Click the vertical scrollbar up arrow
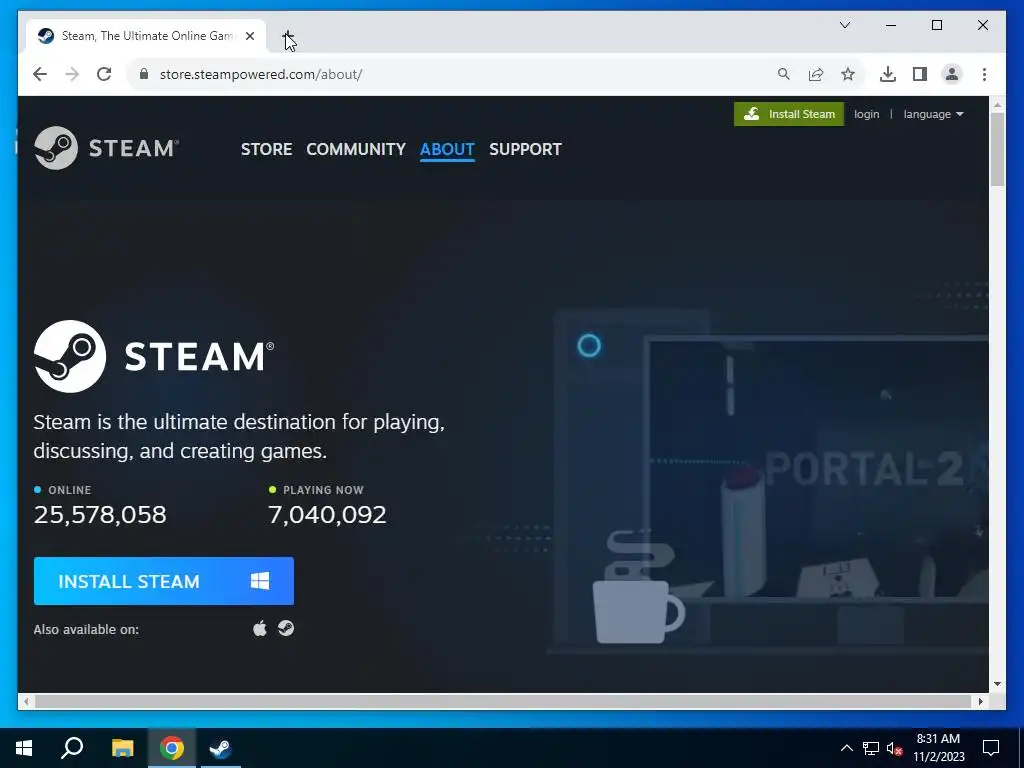The height and width of the screenshot is (768, 1024). pyautogui.click(x=997, y=104)
